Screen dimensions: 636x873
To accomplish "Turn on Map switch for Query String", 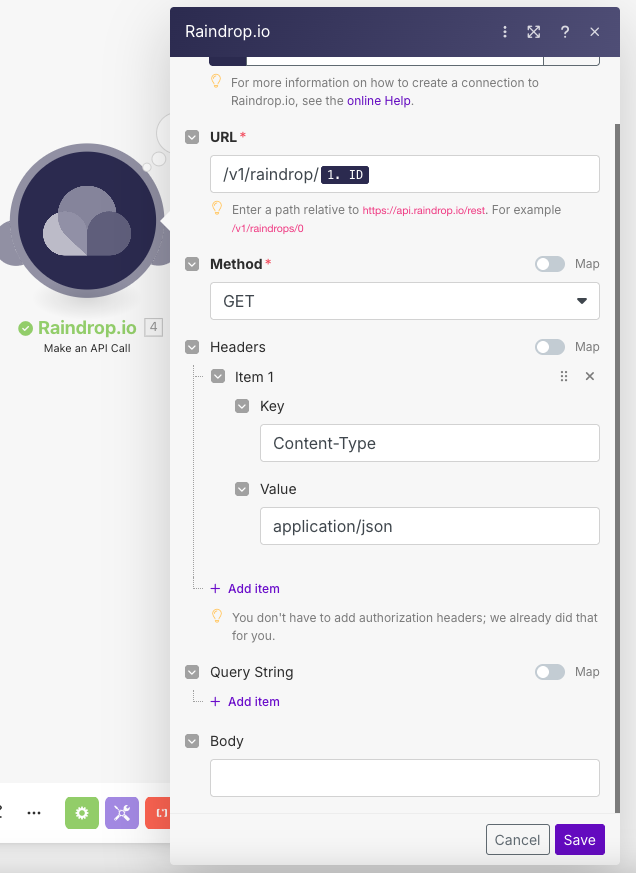I will coord(550,672).
